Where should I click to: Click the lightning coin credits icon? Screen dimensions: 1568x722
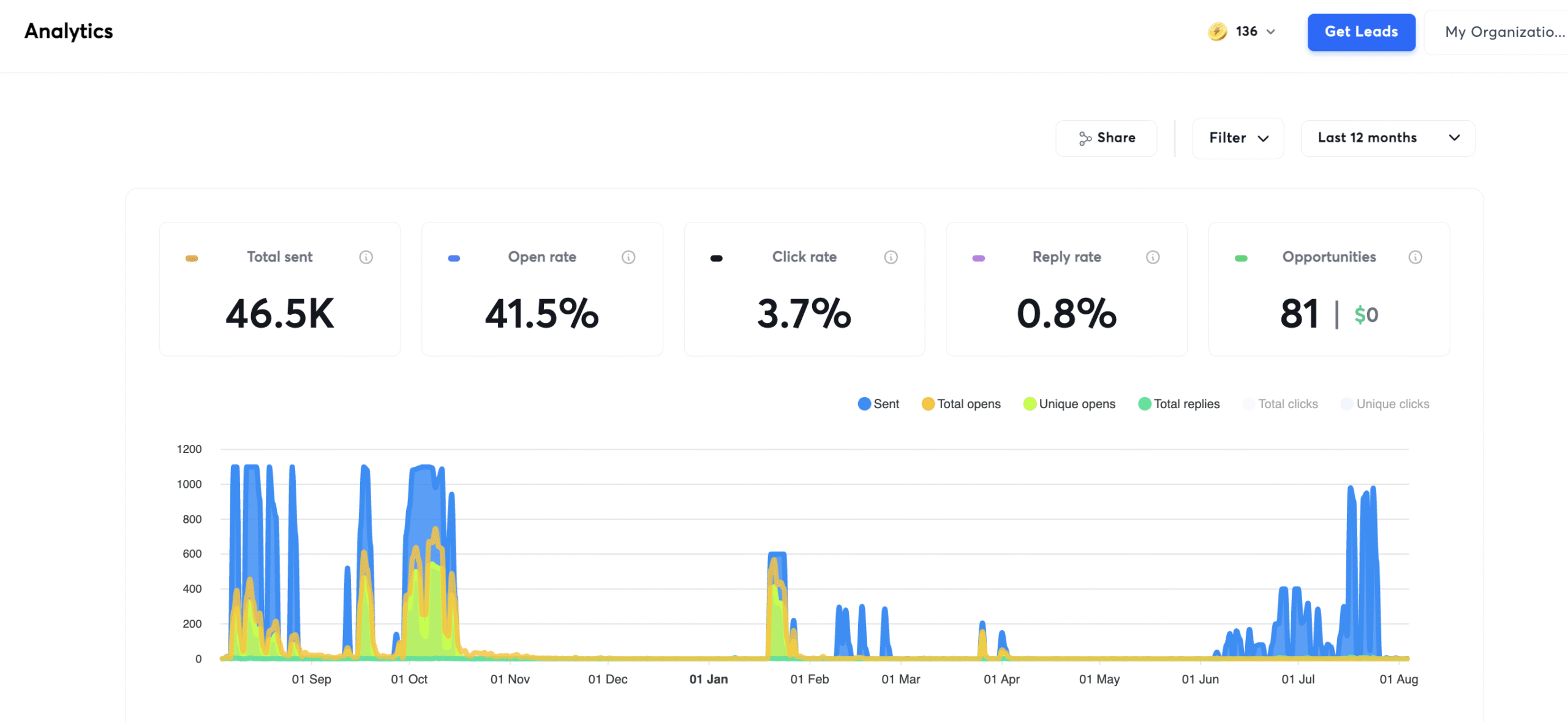pyautogui.click(x=1217, y=31)
